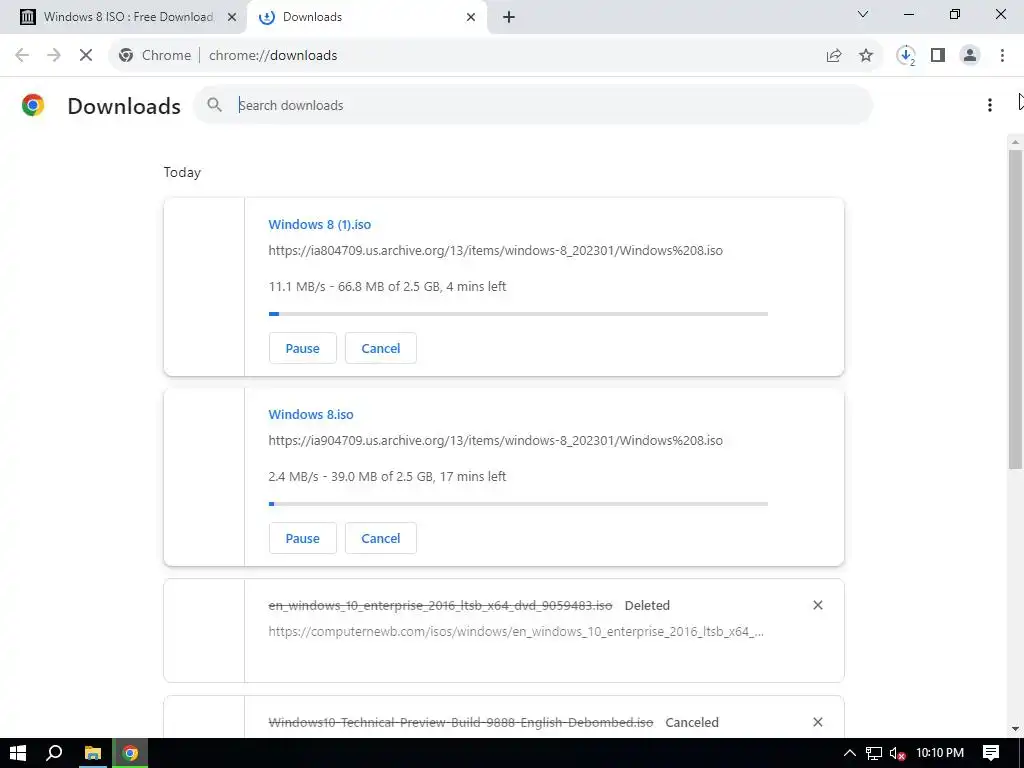Bookmark this page with the star icon

pyautogui.click(x=866, y=56)
